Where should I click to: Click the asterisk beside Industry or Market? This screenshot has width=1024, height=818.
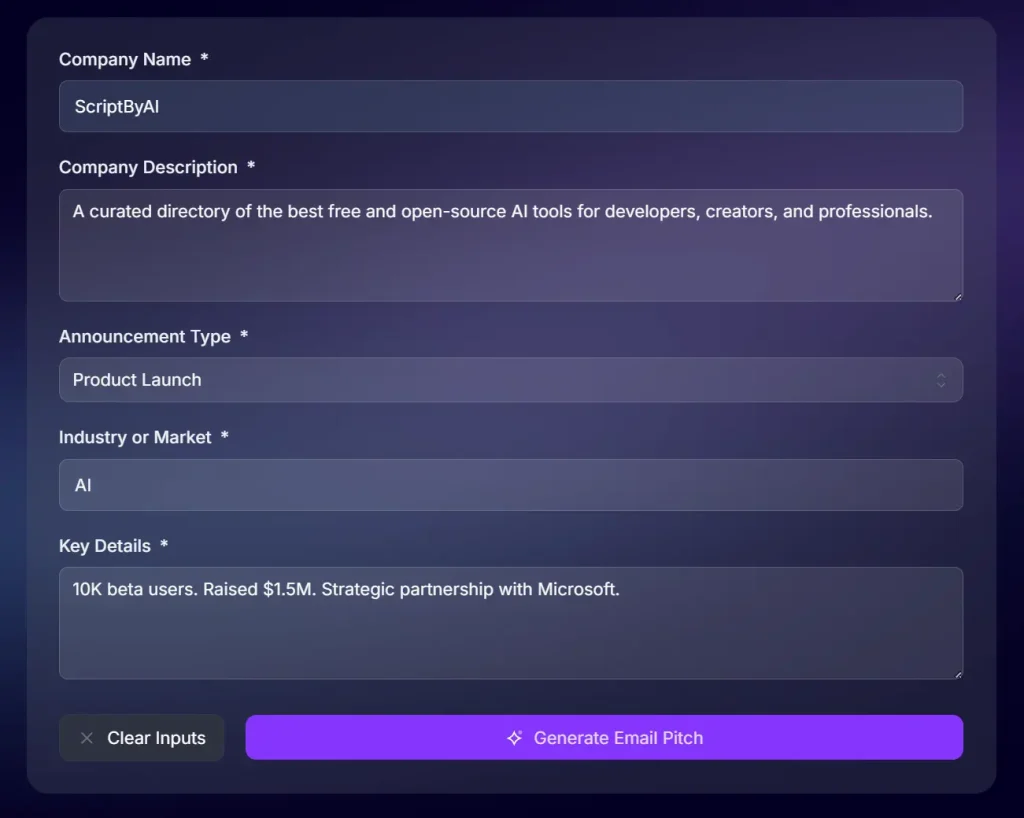tap(224, 437)
